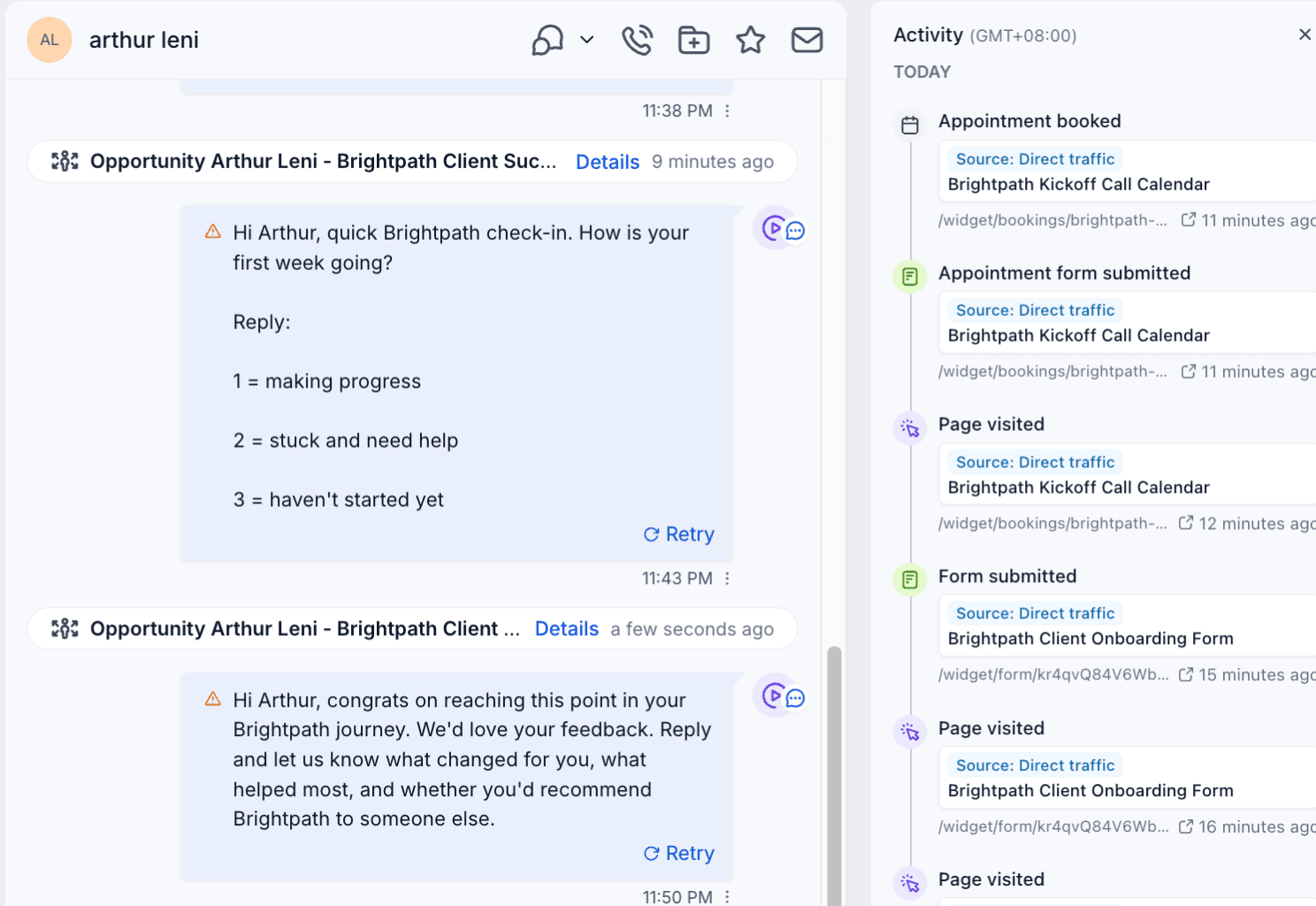The width and height of the screenshot is (1316, 906).
Task: Click Page visited icon above 12 minutes ago
Action: coord(910,429)
